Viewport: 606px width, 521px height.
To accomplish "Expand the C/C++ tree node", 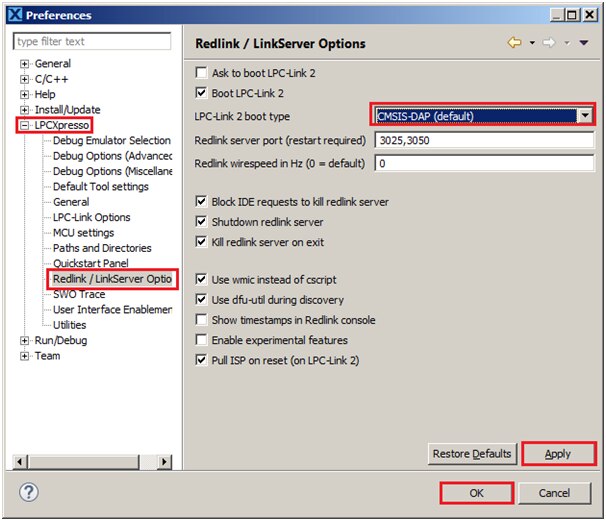I will 24,79.
